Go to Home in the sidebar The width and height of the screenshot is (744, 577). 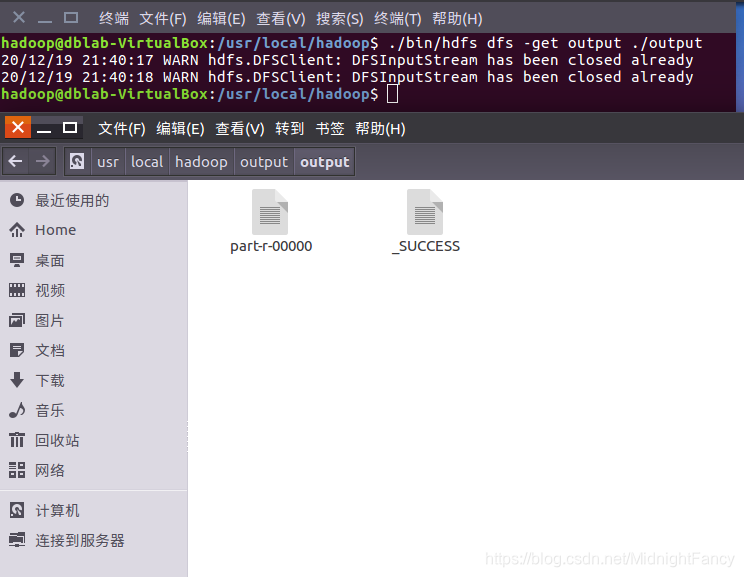(x=56, y=230)
